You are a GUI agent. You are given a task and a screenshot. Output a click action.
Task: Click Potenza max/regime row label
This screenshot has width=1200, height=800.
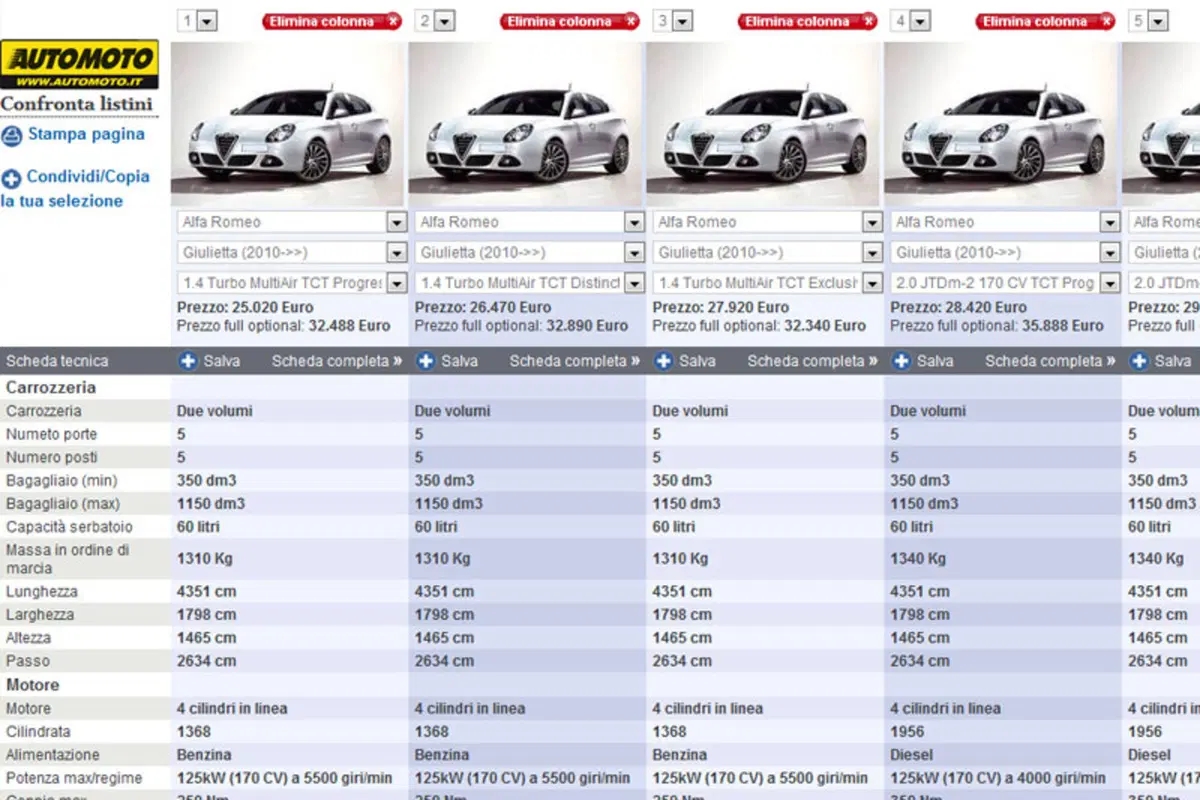74,778
